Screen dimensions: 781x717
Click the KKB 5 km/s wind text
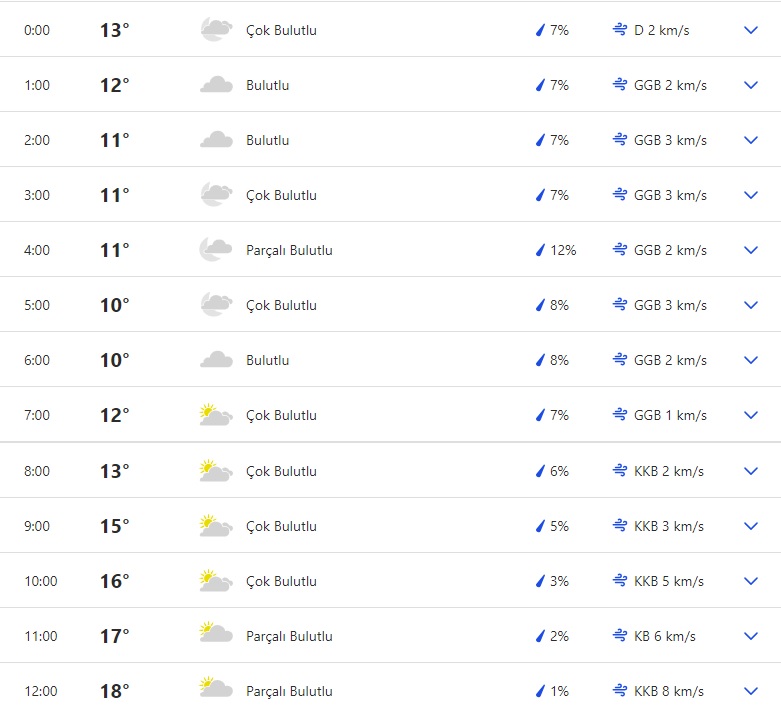[x=669, y=581]
